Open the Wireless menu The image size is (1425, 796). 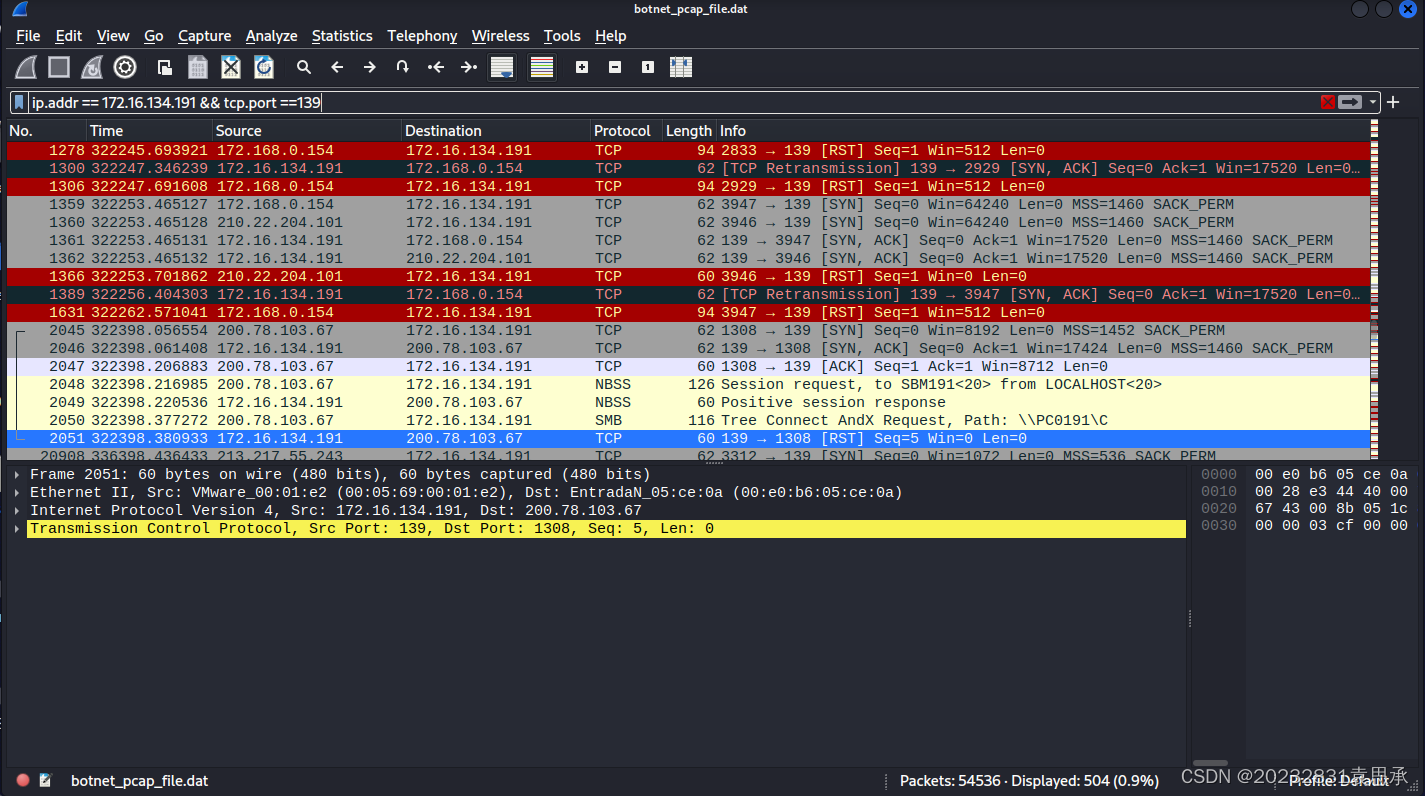[x=501, y=36]
